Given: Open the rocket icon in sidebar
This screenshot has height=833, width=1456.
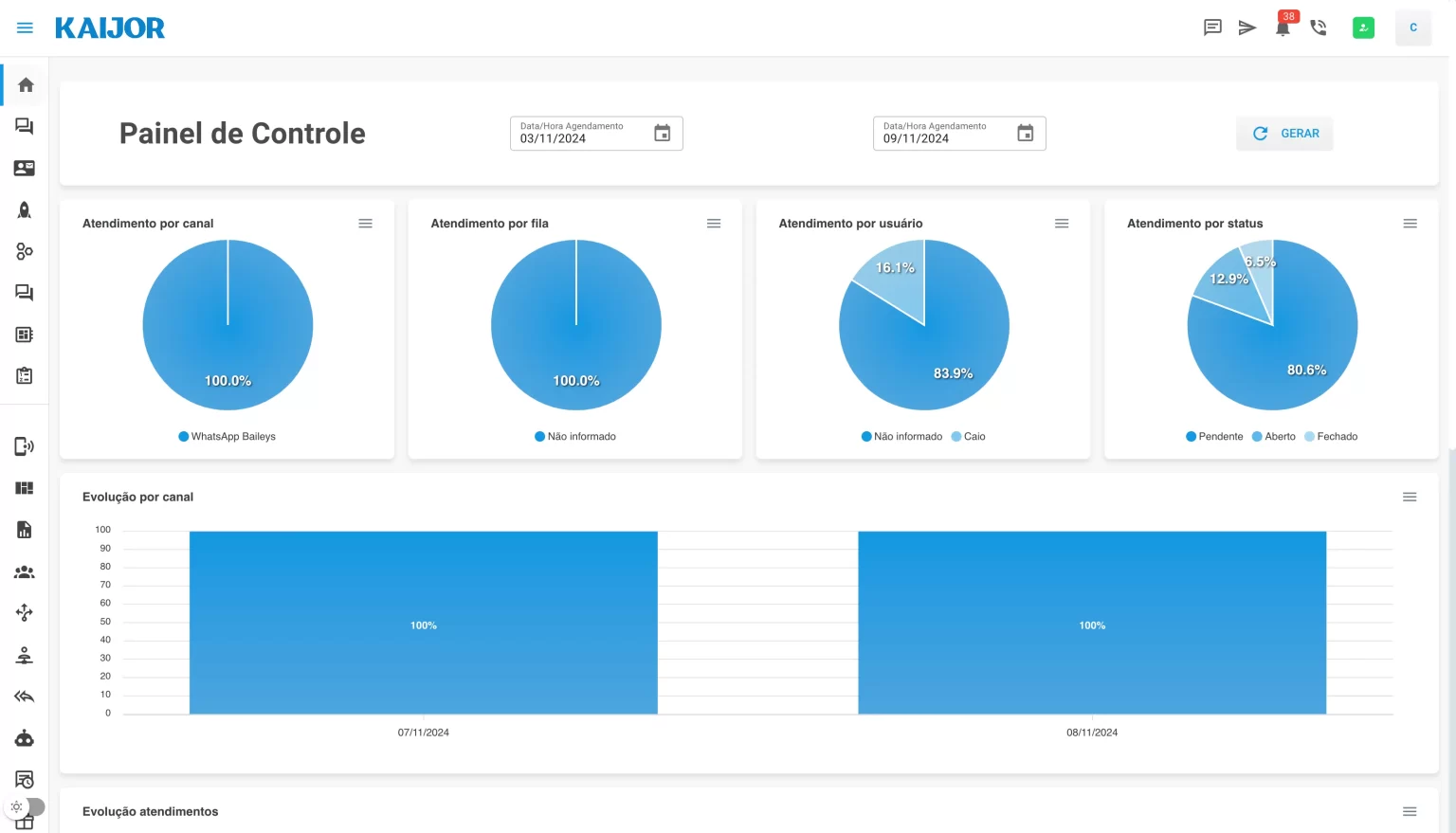Looking at the screenshot, I should tap(25, 209).
